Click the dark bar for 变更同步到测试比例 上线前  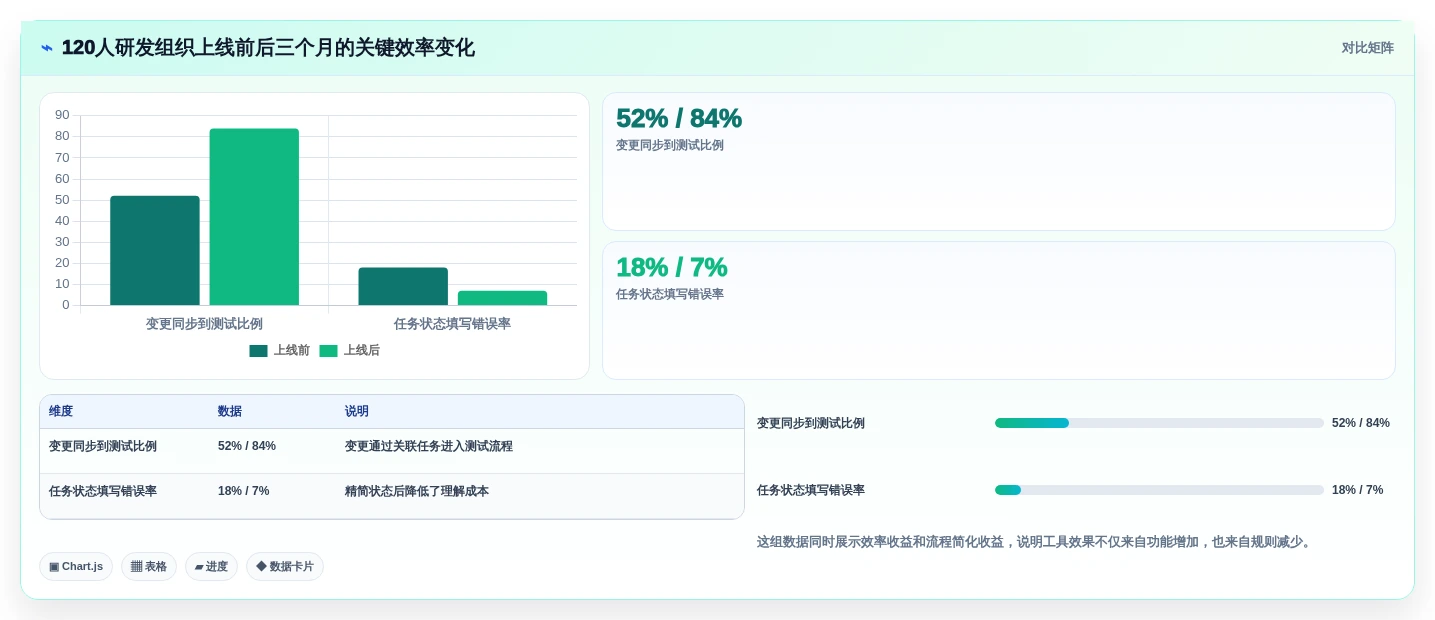(x=155, y=250)
